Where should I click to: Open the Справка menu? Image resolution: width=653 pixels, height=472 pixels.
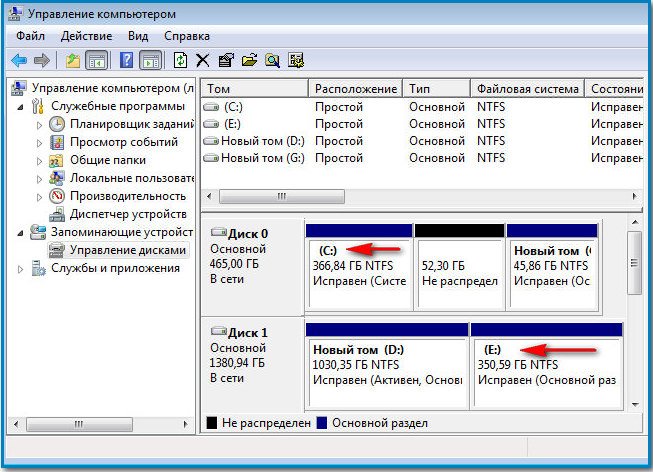tap(187, 35)
